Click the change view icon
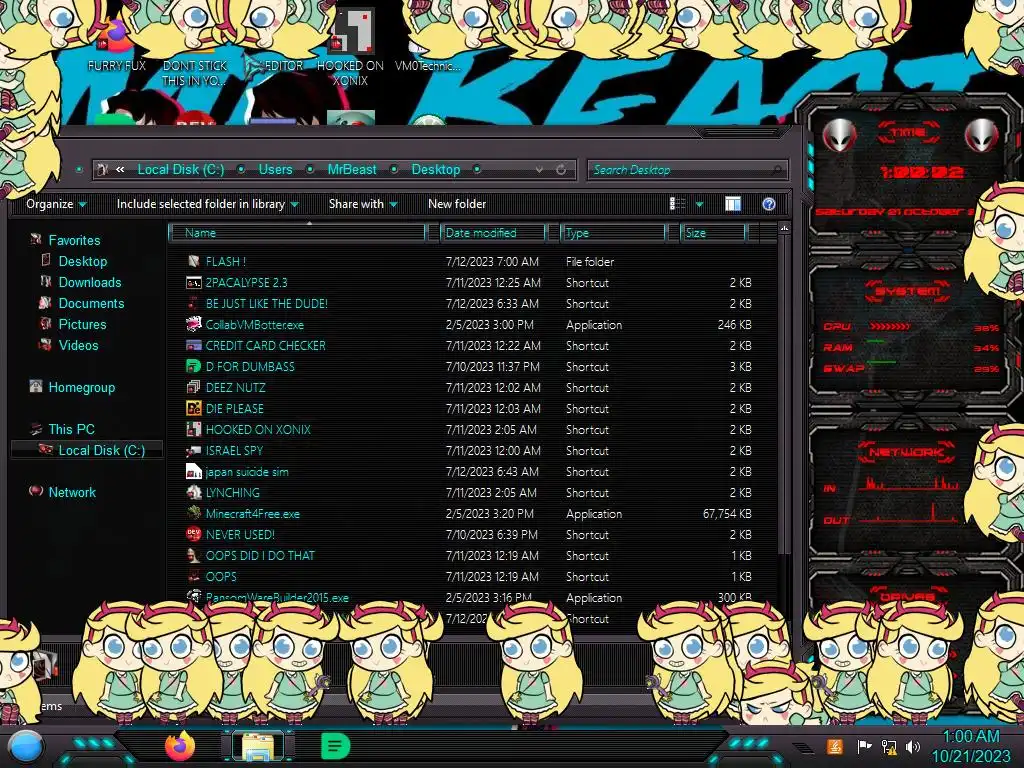The image size is (1024, 768). (x=677, y=204)
